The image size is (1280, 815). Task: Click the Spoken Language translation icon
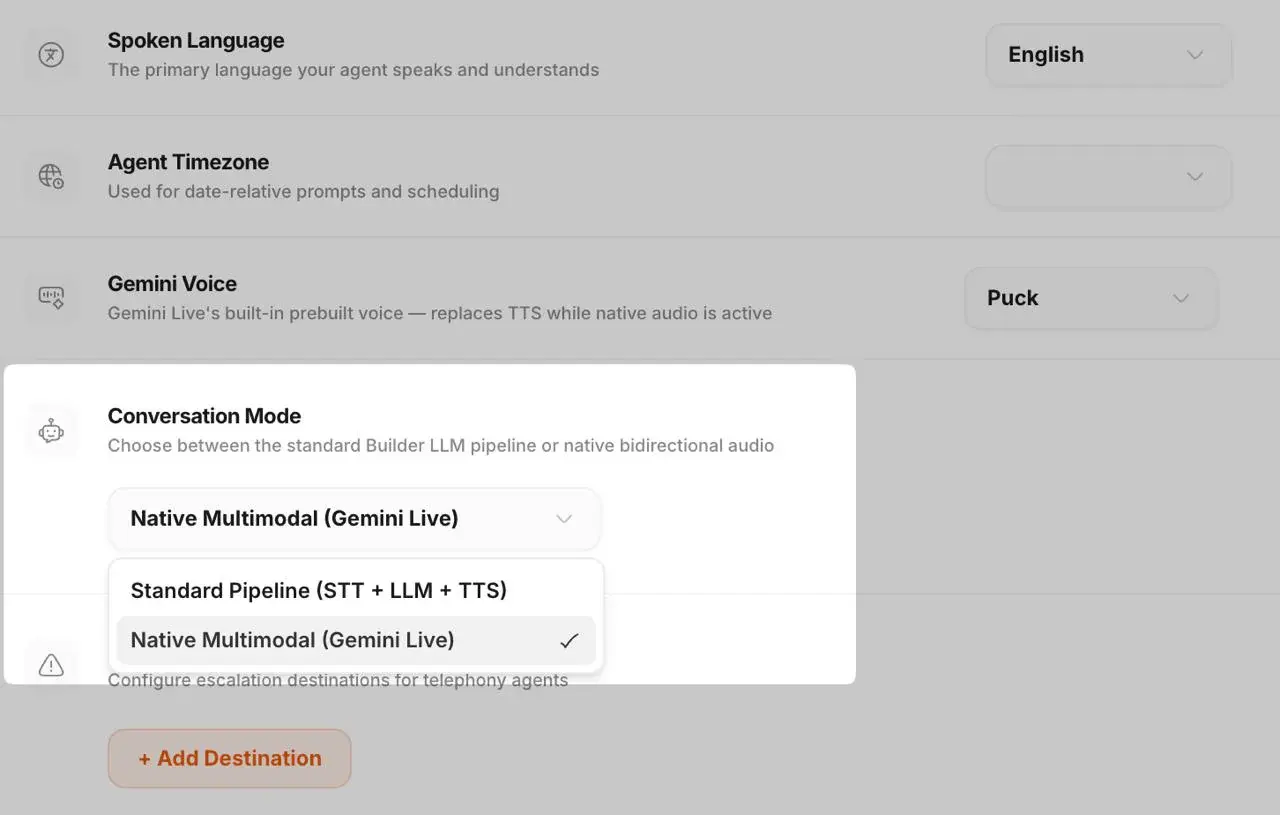point(51,55)
